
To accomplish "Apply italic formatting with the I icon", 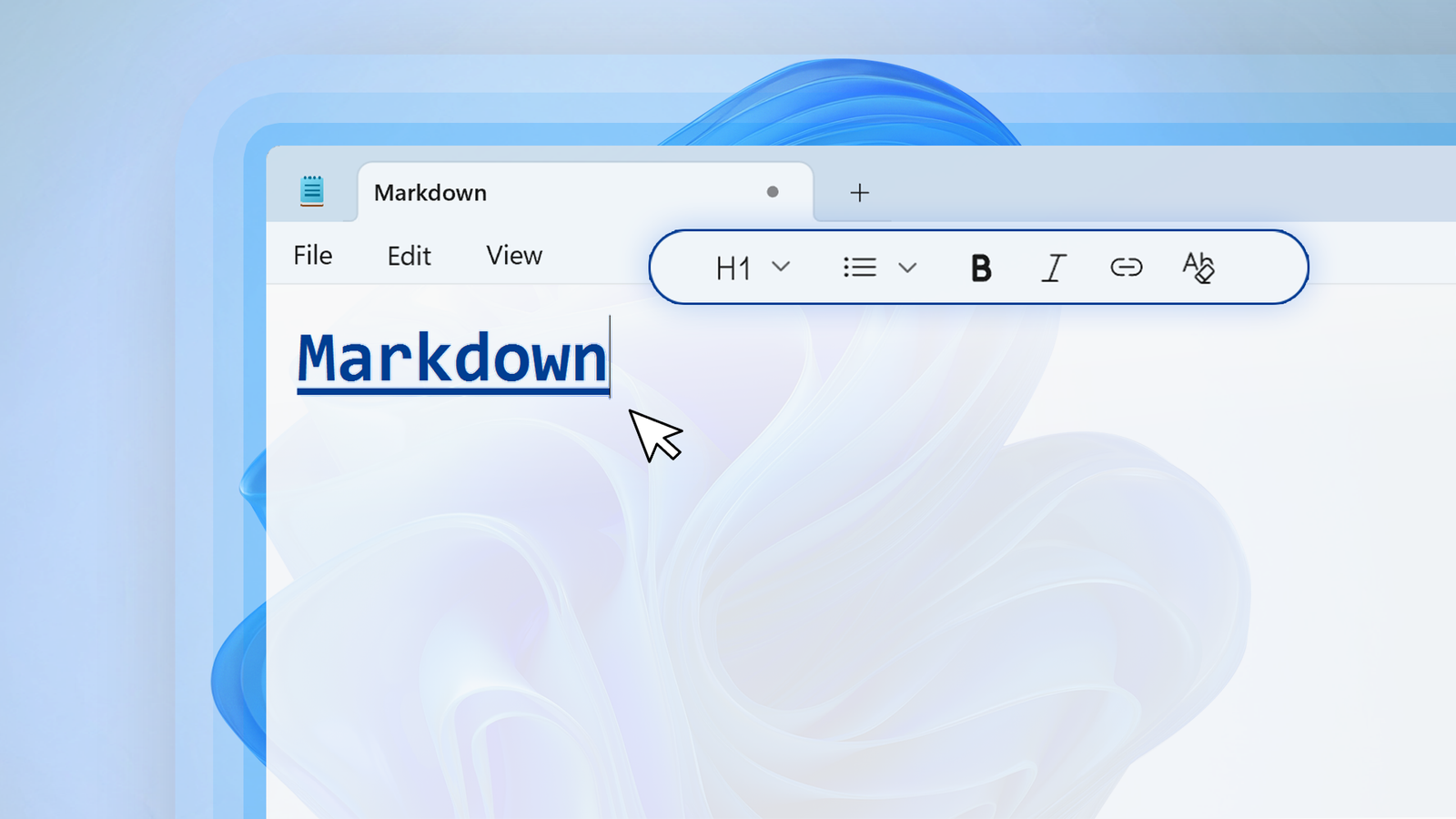I will click(x=1054, y=267).
